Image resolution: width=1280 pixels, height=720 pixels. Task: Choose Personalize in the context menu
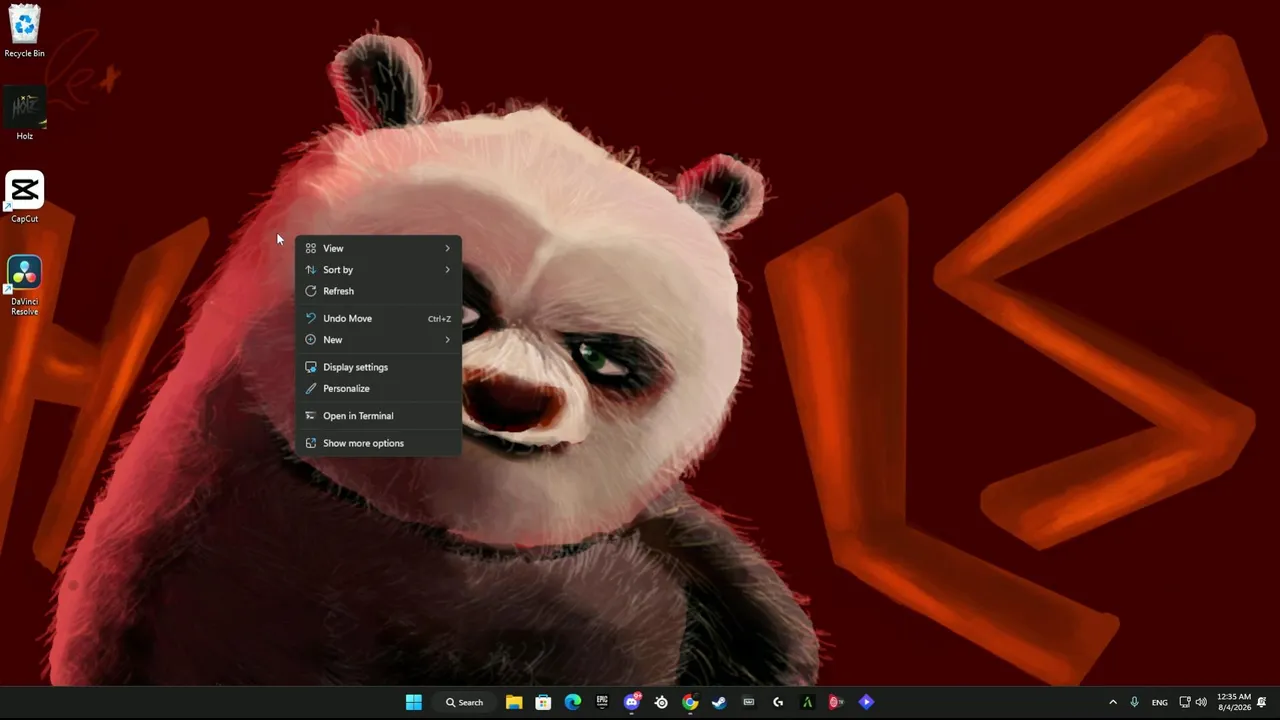click(378, 388)
